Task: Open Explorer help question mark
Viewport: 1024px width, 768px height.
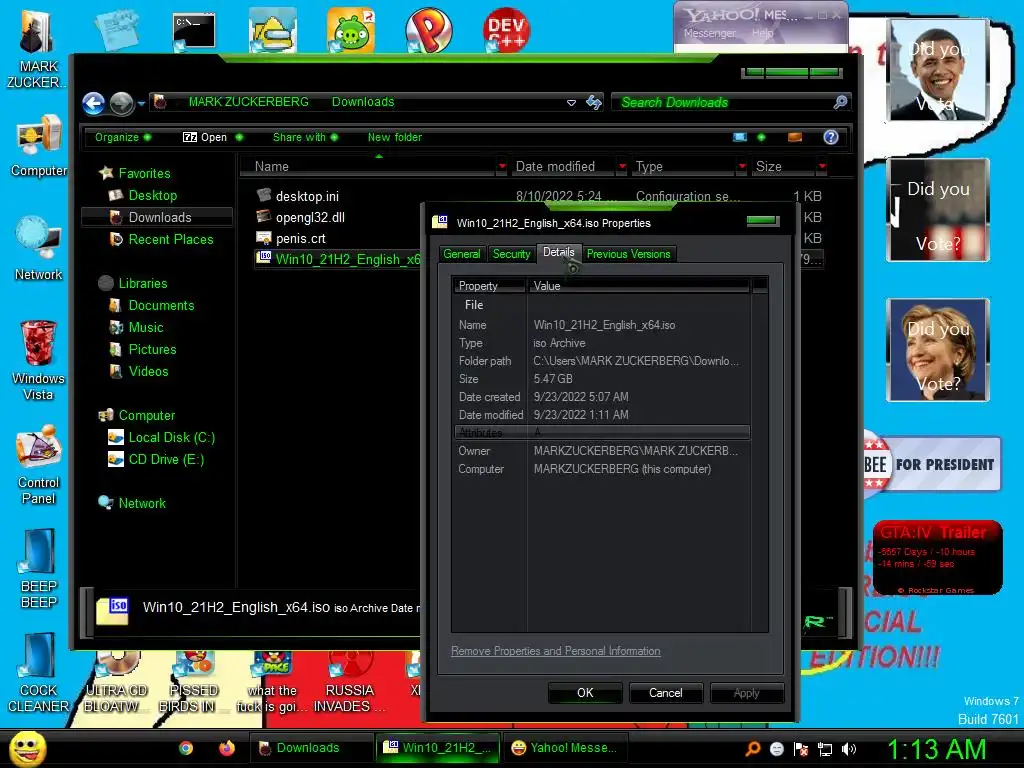Action: 831,137
